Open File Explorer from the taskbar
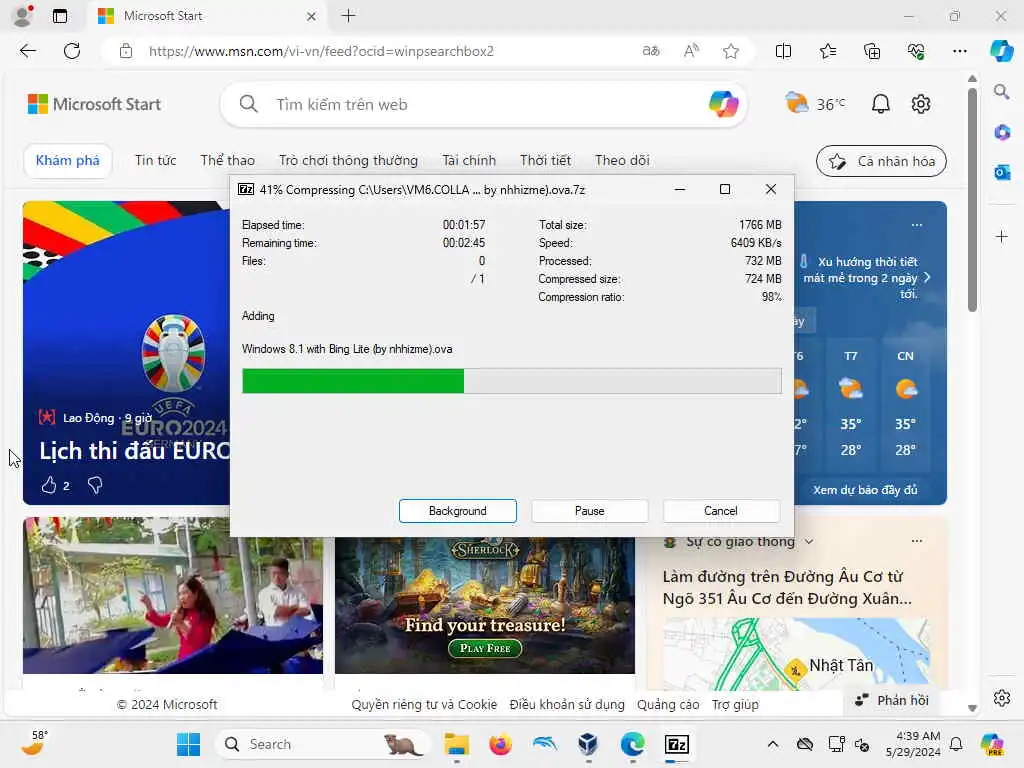This screenshot has height=768, width=1024. 456,744
